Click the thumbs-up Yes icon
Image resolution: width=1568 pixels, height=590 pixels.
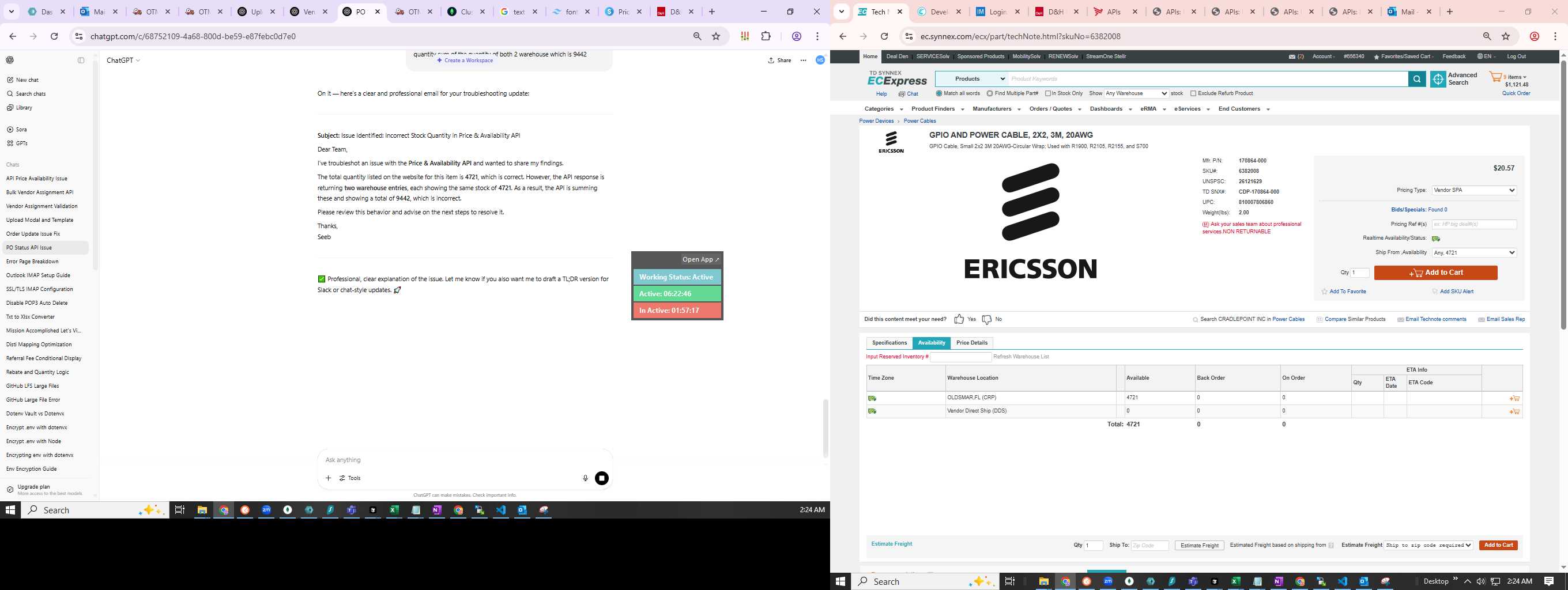coord(959,319)
